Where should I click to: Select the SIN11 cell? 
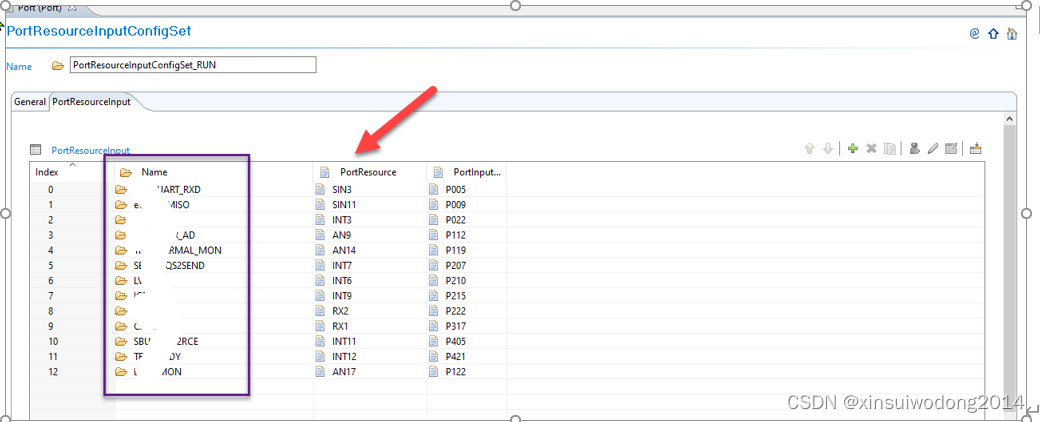344,205
